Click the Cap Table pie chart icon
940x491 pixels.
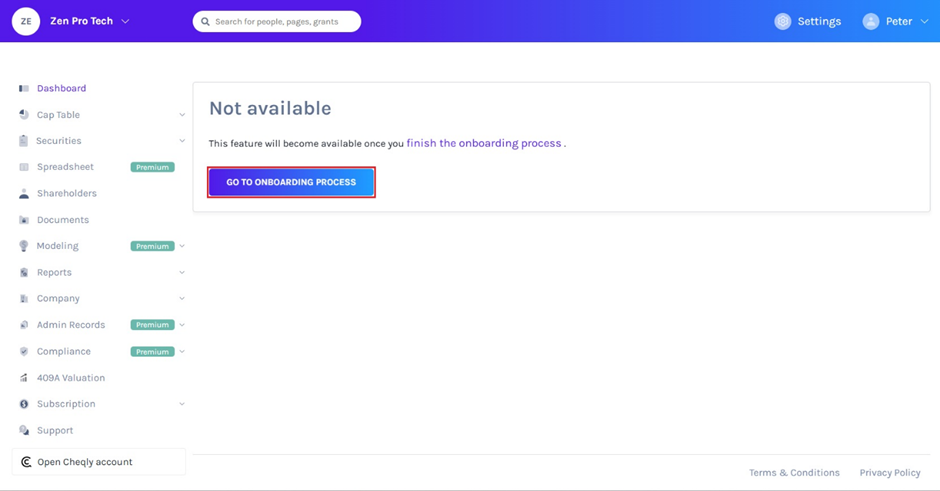tap(24, 115)
